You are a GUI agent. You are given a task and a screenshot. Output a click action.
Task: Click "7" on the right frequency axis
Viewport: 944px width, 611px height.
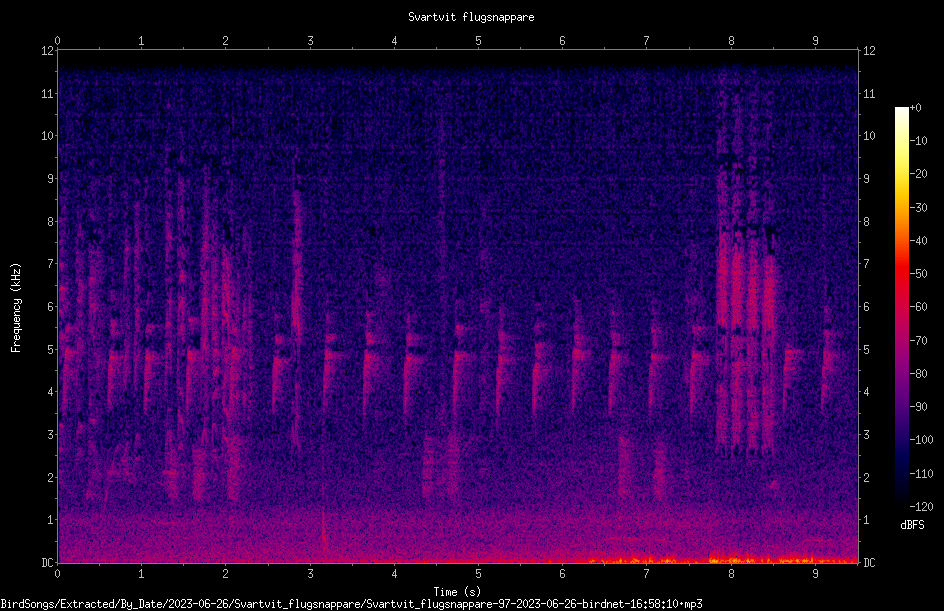click(866, 264)
